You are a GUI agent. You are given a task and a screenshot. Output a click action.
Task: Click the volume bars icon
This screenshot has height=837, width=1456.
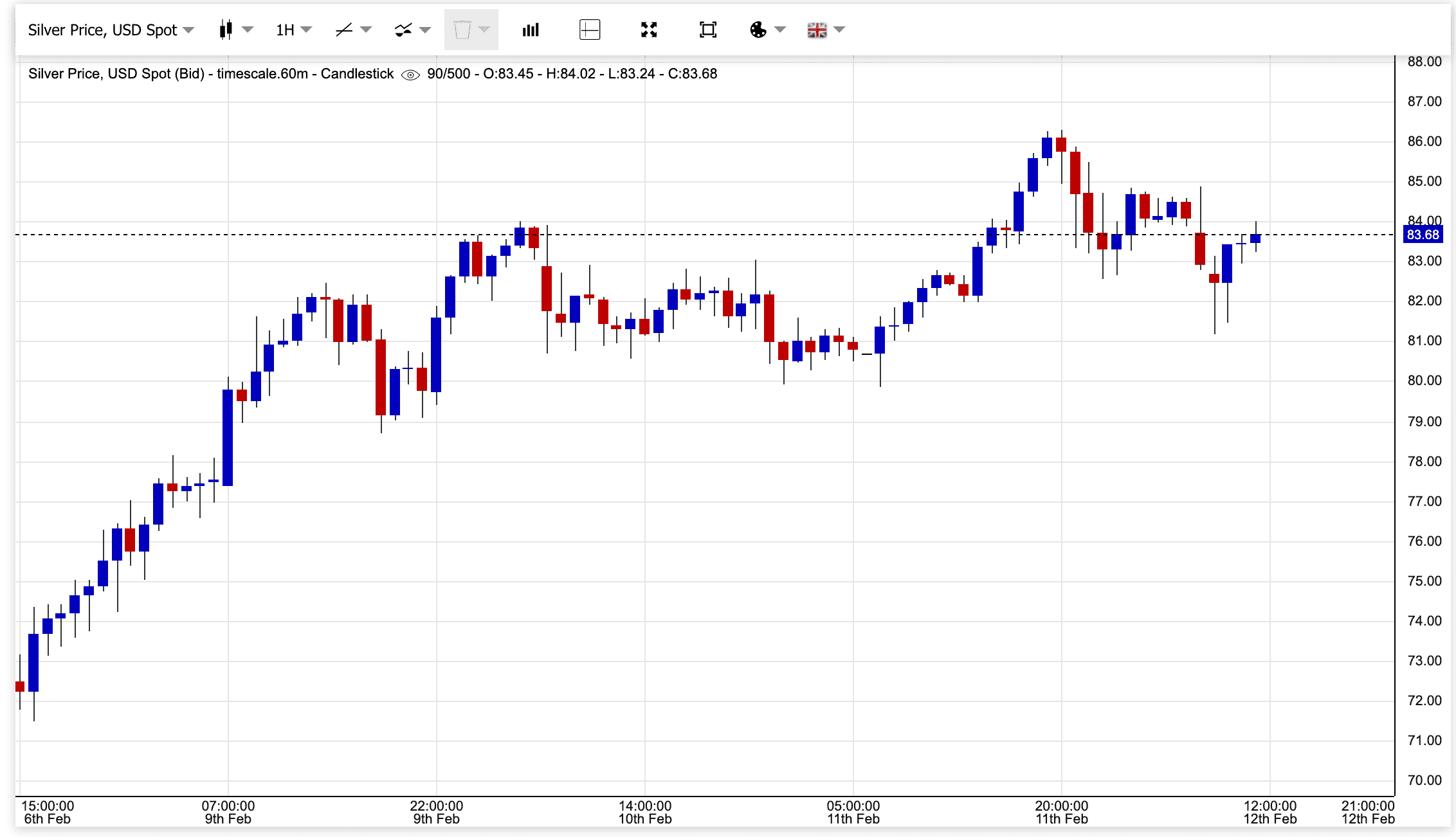pos(530,30)
